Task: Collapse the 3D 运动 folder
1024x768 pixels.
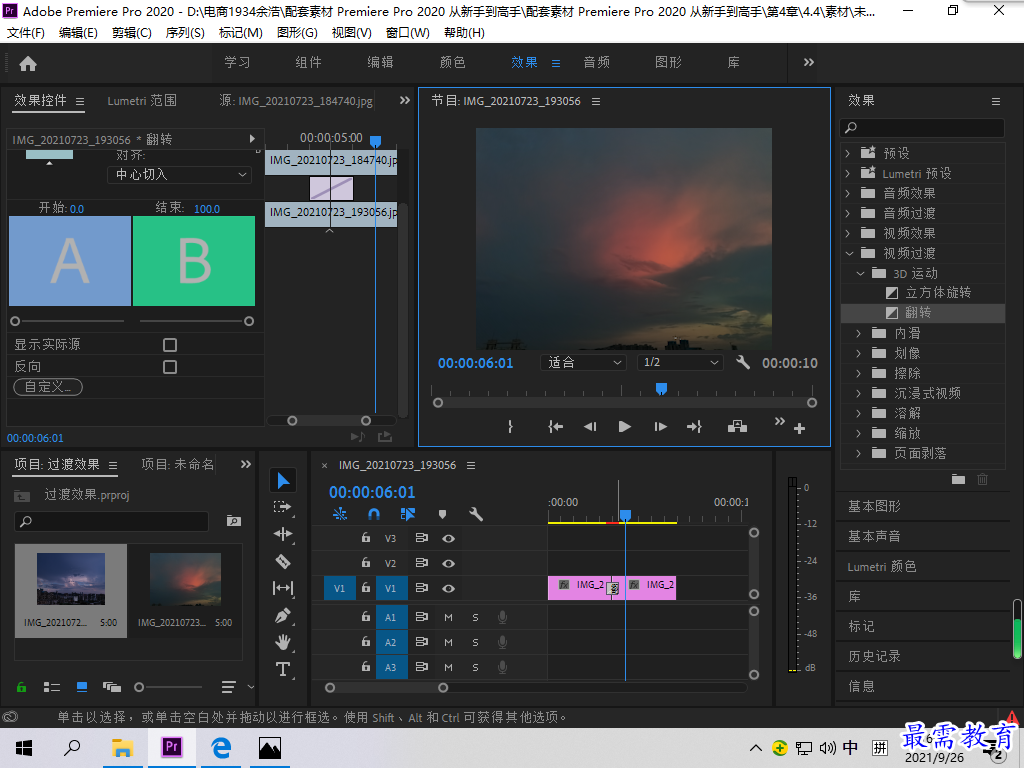Action: [860, 274]
